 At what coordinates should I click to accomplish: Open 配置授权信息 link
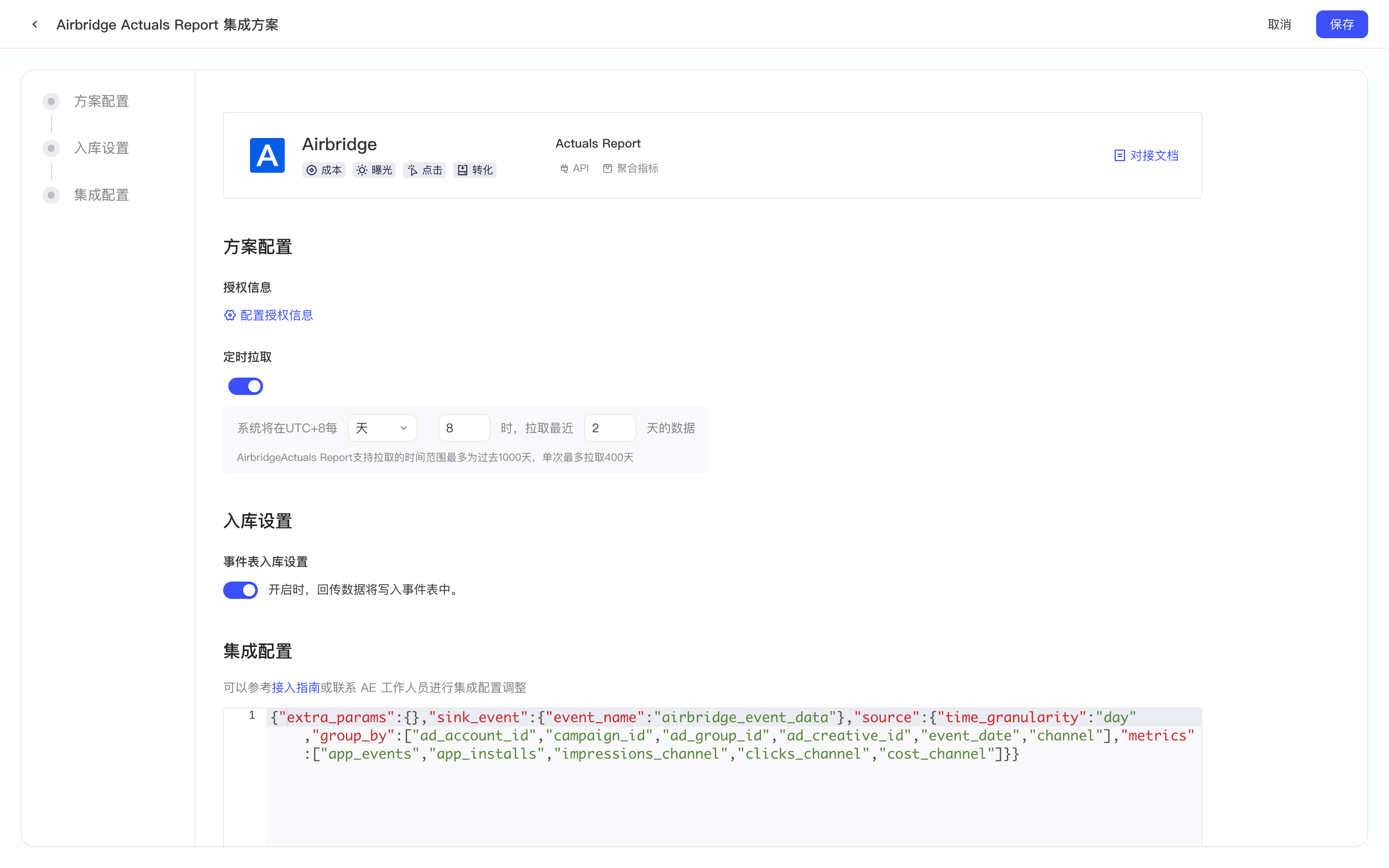276,315
